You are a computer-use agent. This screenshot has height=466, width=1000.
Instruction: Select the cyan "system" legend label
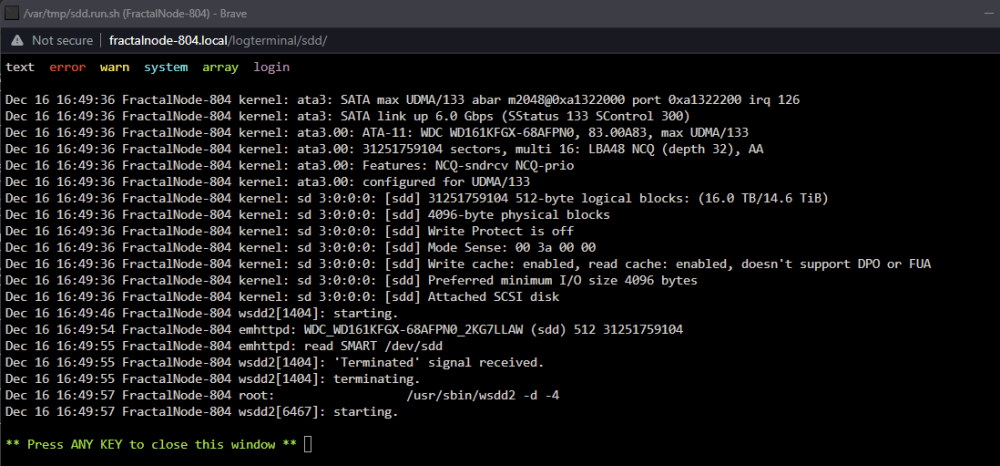165,67
